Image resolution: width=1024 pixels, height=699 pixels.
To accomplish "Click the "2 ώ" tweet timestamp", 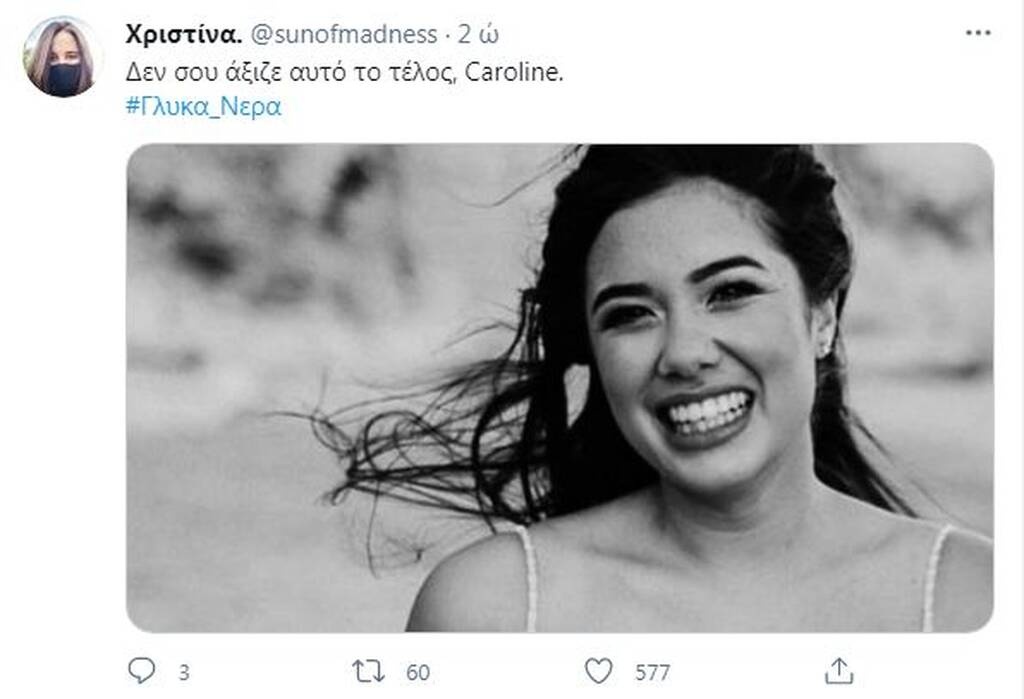I will point(478,34).
